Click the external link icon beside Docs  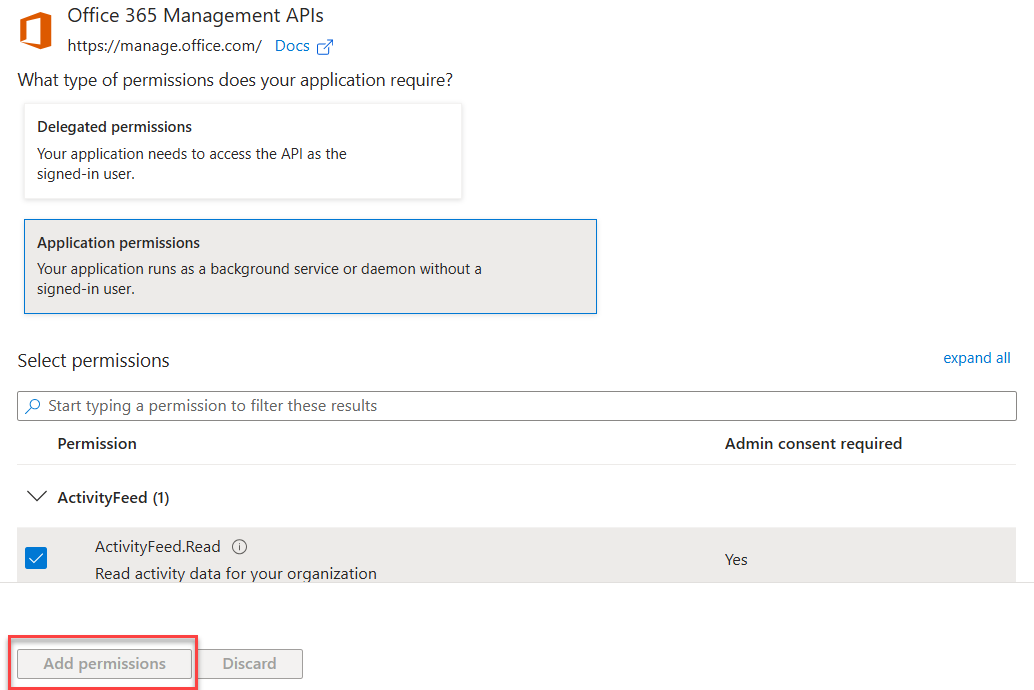[325, 47]
